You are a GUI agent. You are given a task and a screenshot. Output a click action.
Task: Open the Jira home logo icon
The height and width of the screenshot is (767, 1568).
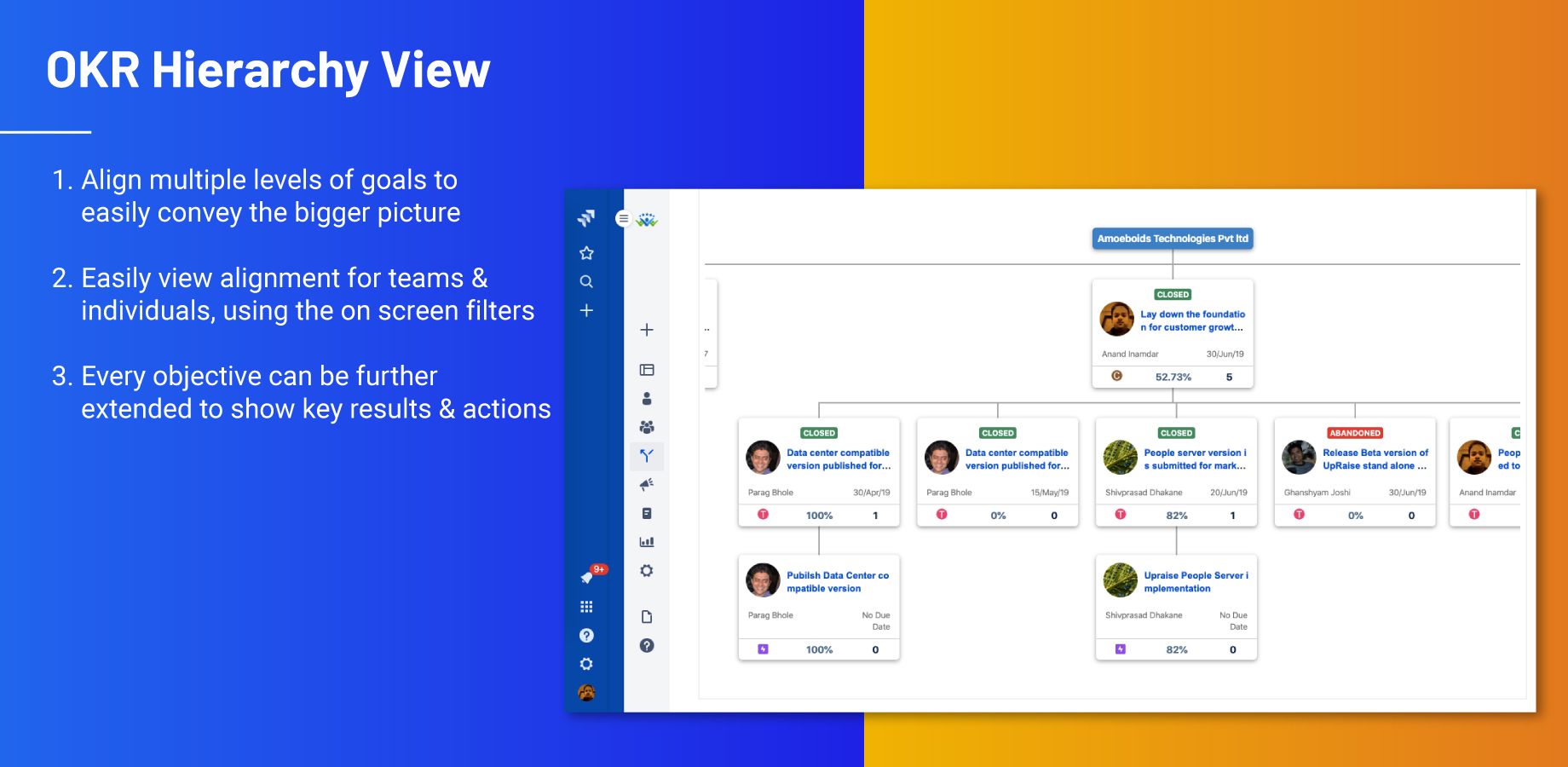point(586,218)
